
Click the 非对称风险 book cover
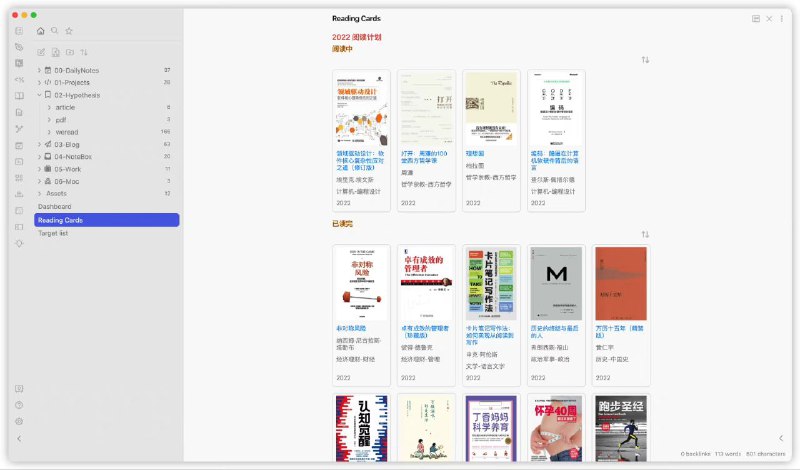[x=361, y=284]
